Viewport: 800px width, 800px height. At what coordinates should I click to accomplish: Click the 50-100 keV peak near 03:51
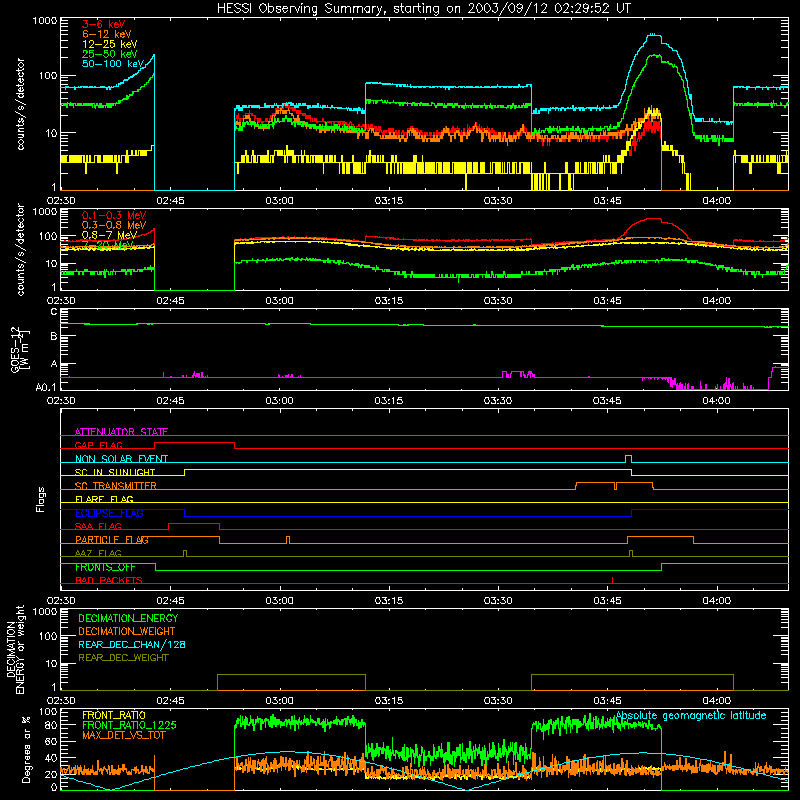(654, 35)
